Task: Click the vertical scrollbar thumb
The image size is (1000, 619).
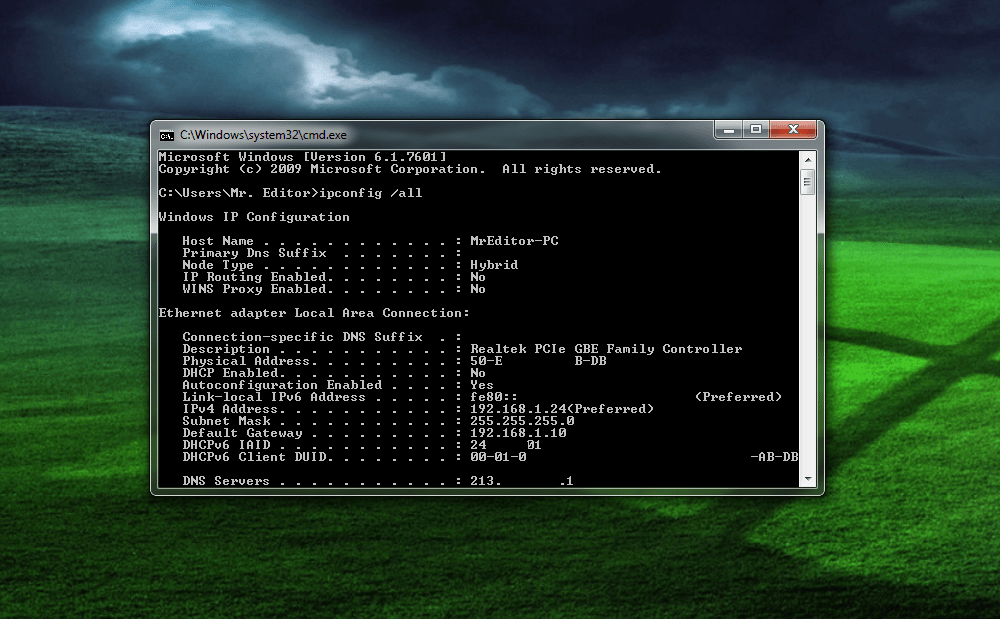Action: click(807, 182)
